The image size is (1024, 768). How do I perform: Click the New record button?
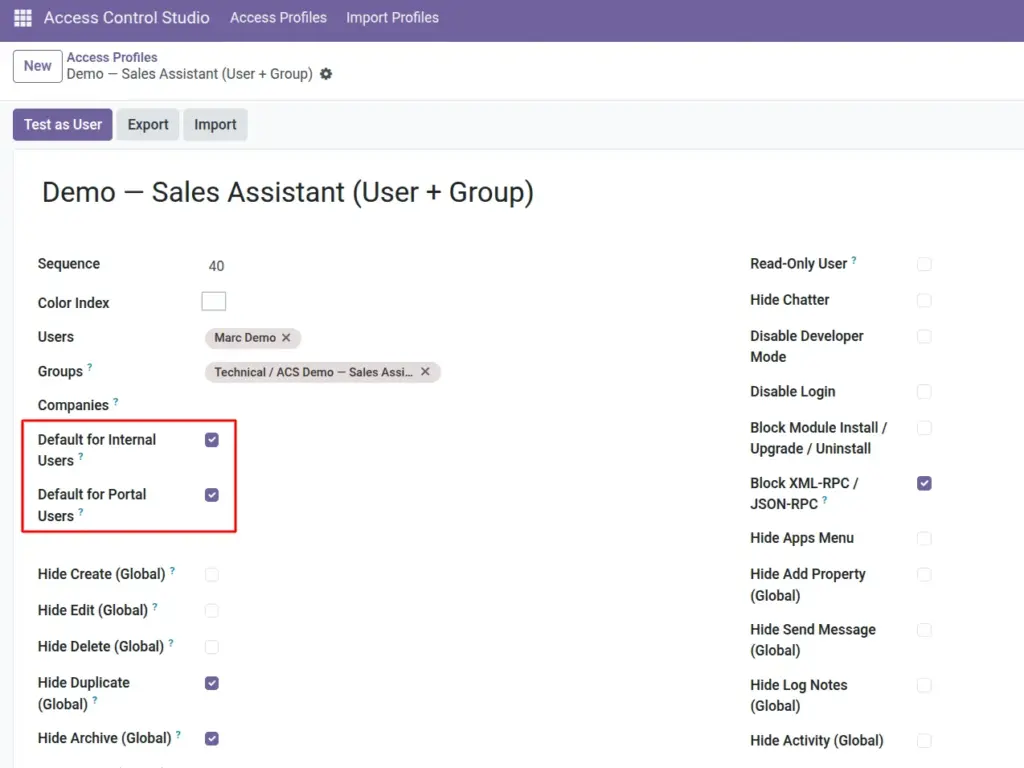[38, 66]
